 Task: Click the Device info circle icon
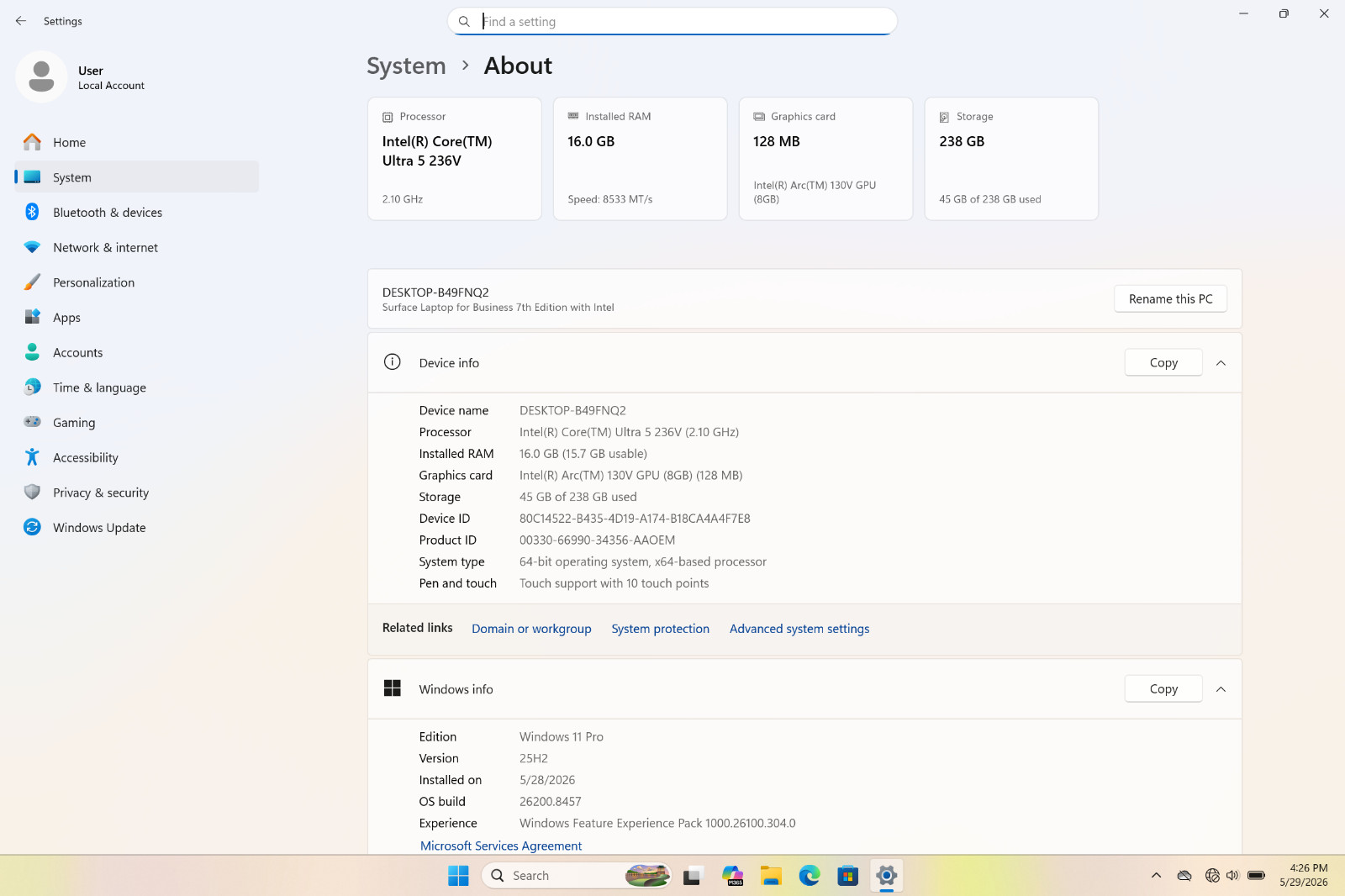tap(393, 362)
